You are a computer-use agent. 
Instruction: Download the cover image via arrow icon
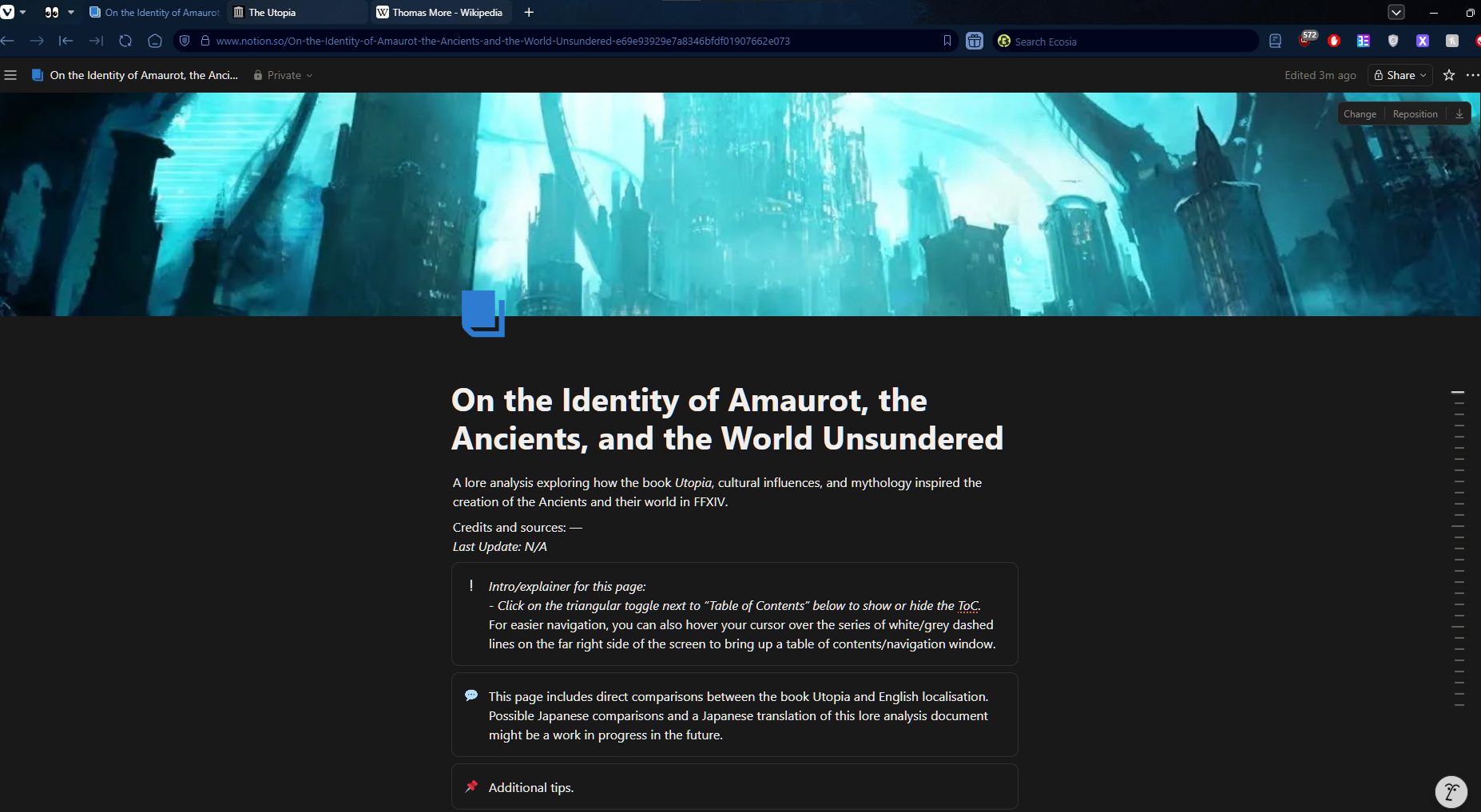pyautogui.click(x=1459, y=114)
